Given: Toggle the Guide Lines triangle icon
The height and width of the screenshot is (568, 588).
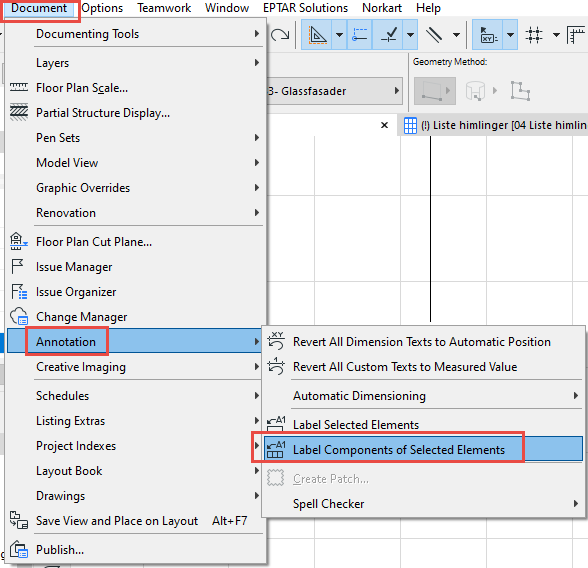Looking at the screenshot, I should tap(317, 35).
